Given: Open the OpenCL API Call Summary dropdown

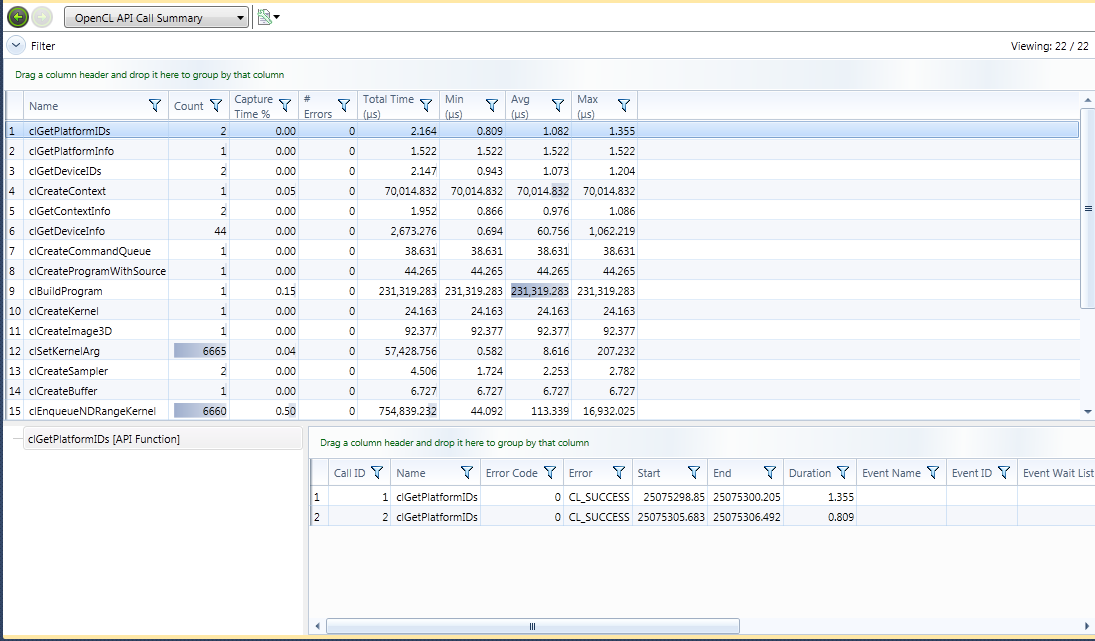Looking at the screenshot, I should click(157, 18).
